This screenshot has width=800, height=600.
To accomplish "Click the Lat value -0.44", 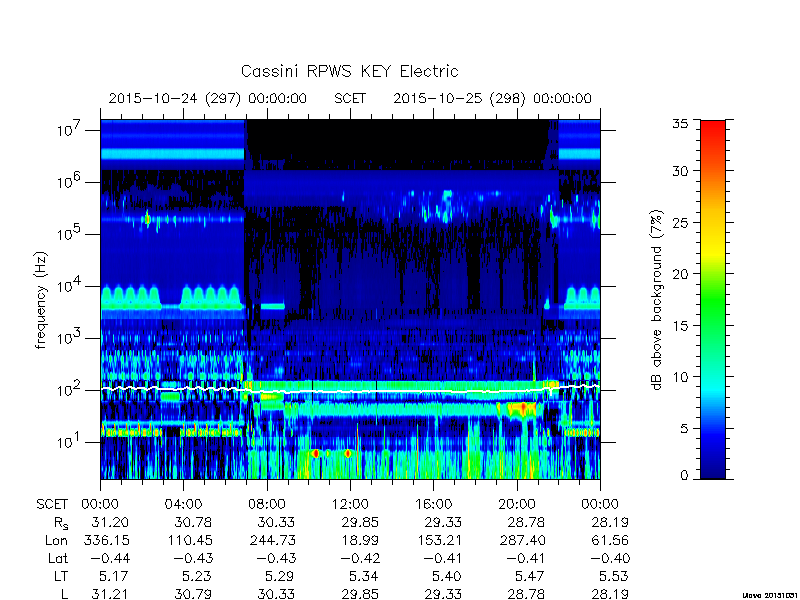I will [x=110, y=559].
